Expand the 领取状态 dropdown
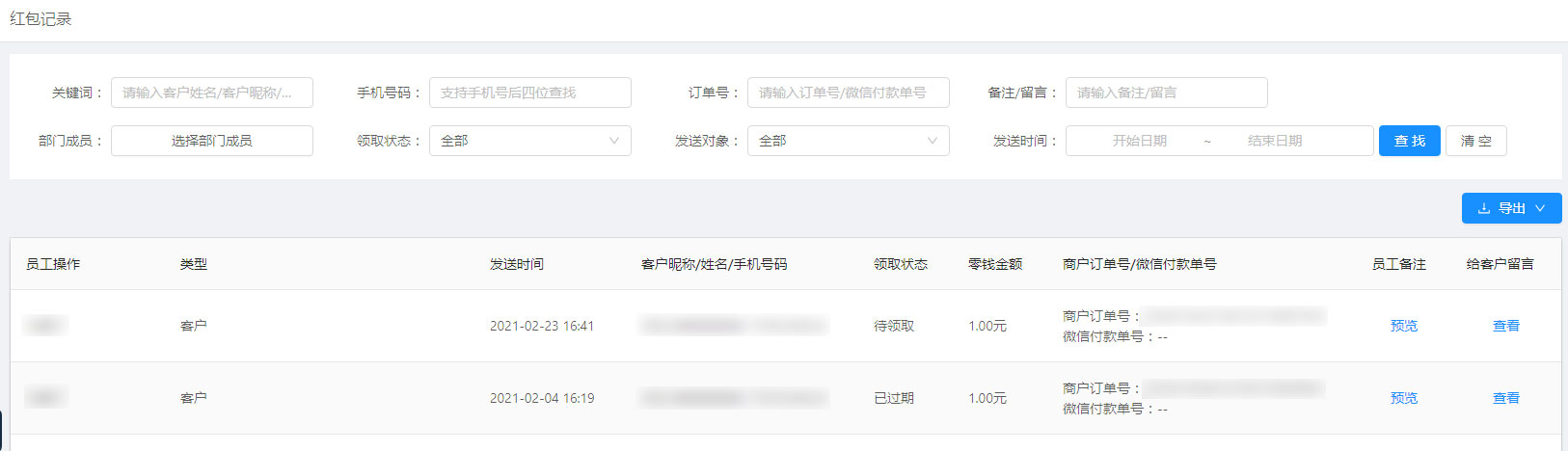1568x451 pixels. (530, 141)
